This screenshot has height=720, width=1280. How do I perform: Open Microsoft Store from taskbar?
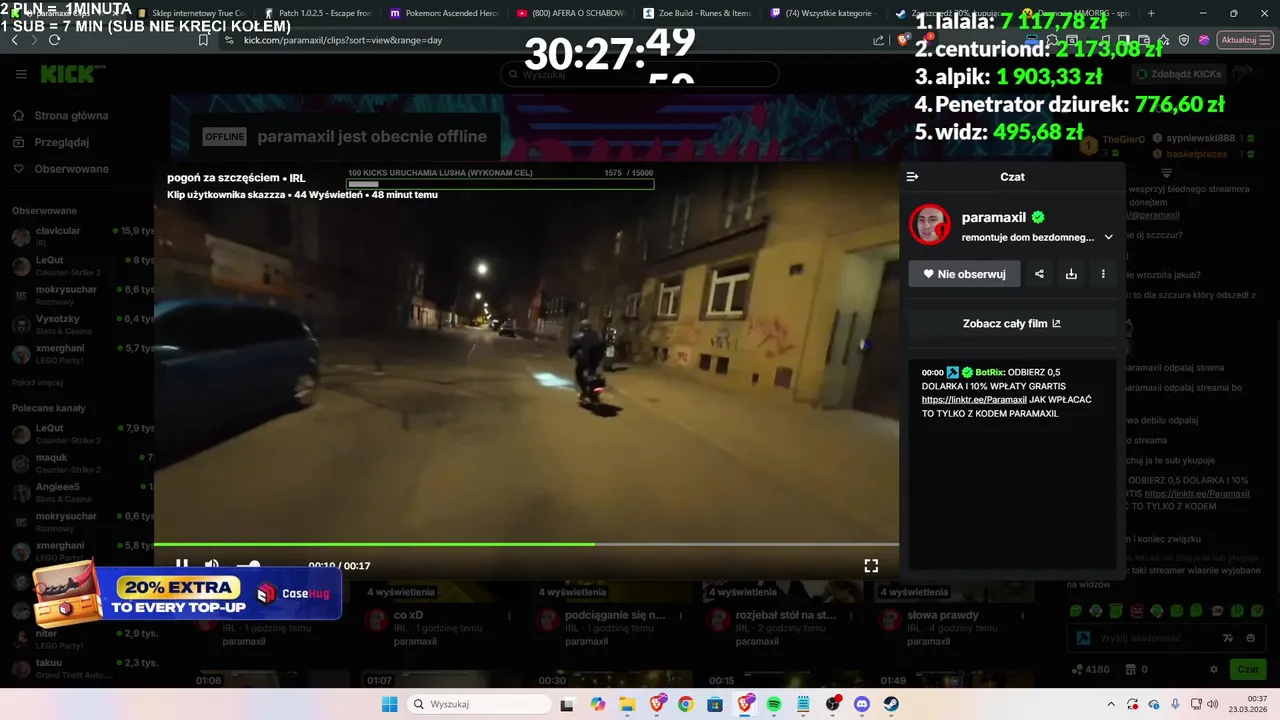click(715, 704)
